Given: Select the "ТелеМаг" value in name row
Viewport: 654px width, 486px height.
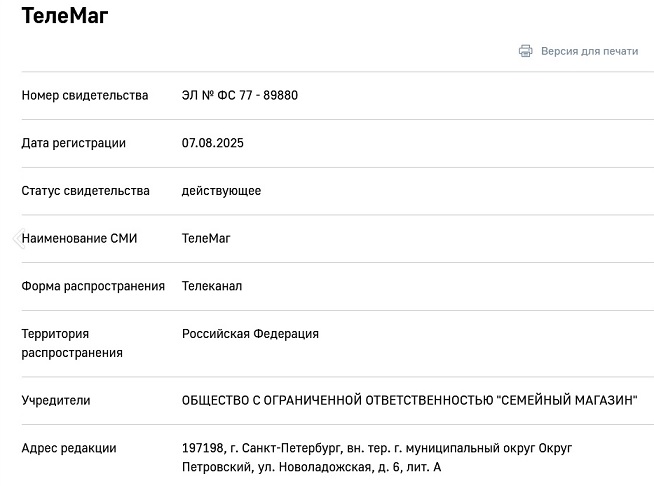Looking at the screenshot, I should point(206,239).
